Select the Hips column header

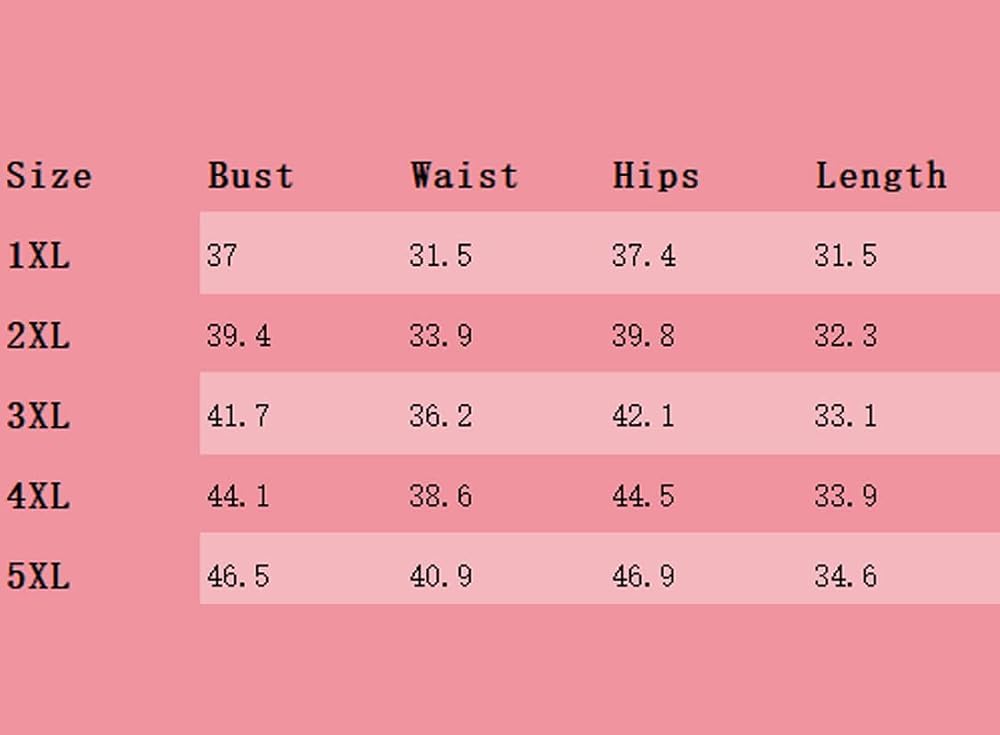coord(656,176)
